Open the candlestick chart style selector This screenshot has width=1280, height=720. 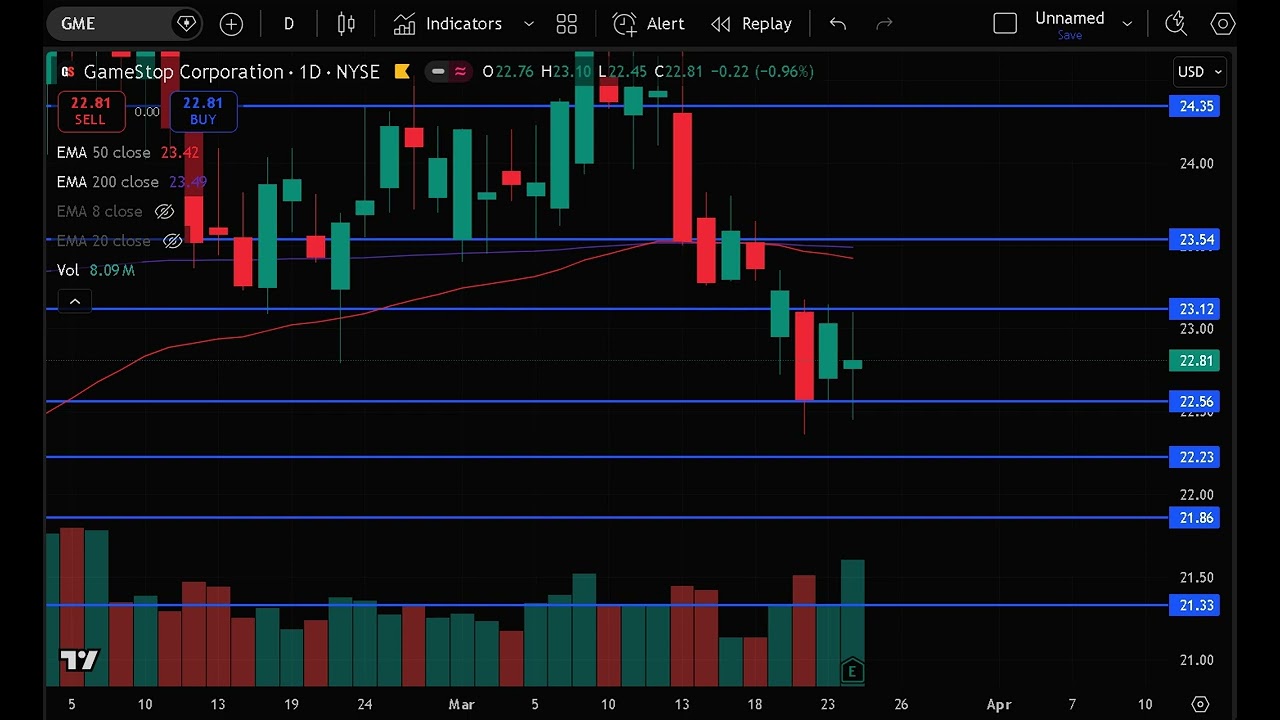click(x=346, y=23)
